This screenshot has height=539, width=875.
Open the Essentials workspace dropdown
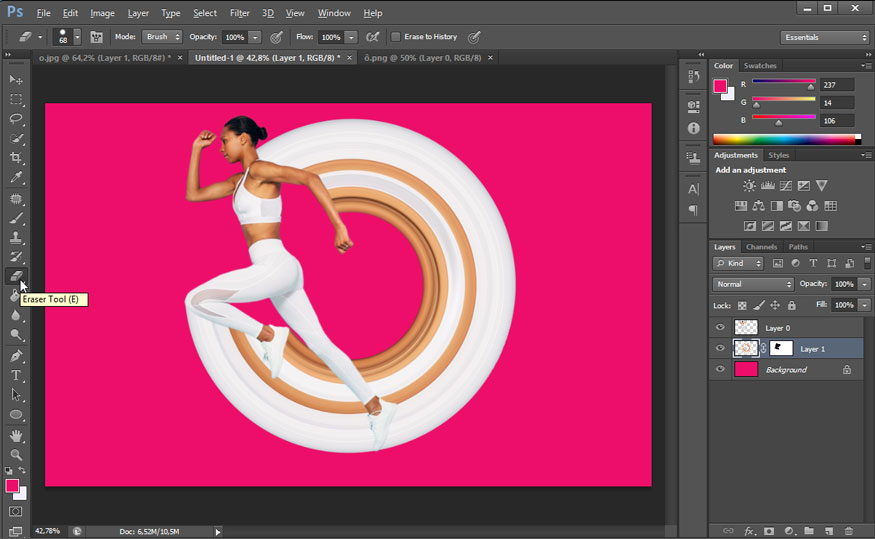click(825, 37)
